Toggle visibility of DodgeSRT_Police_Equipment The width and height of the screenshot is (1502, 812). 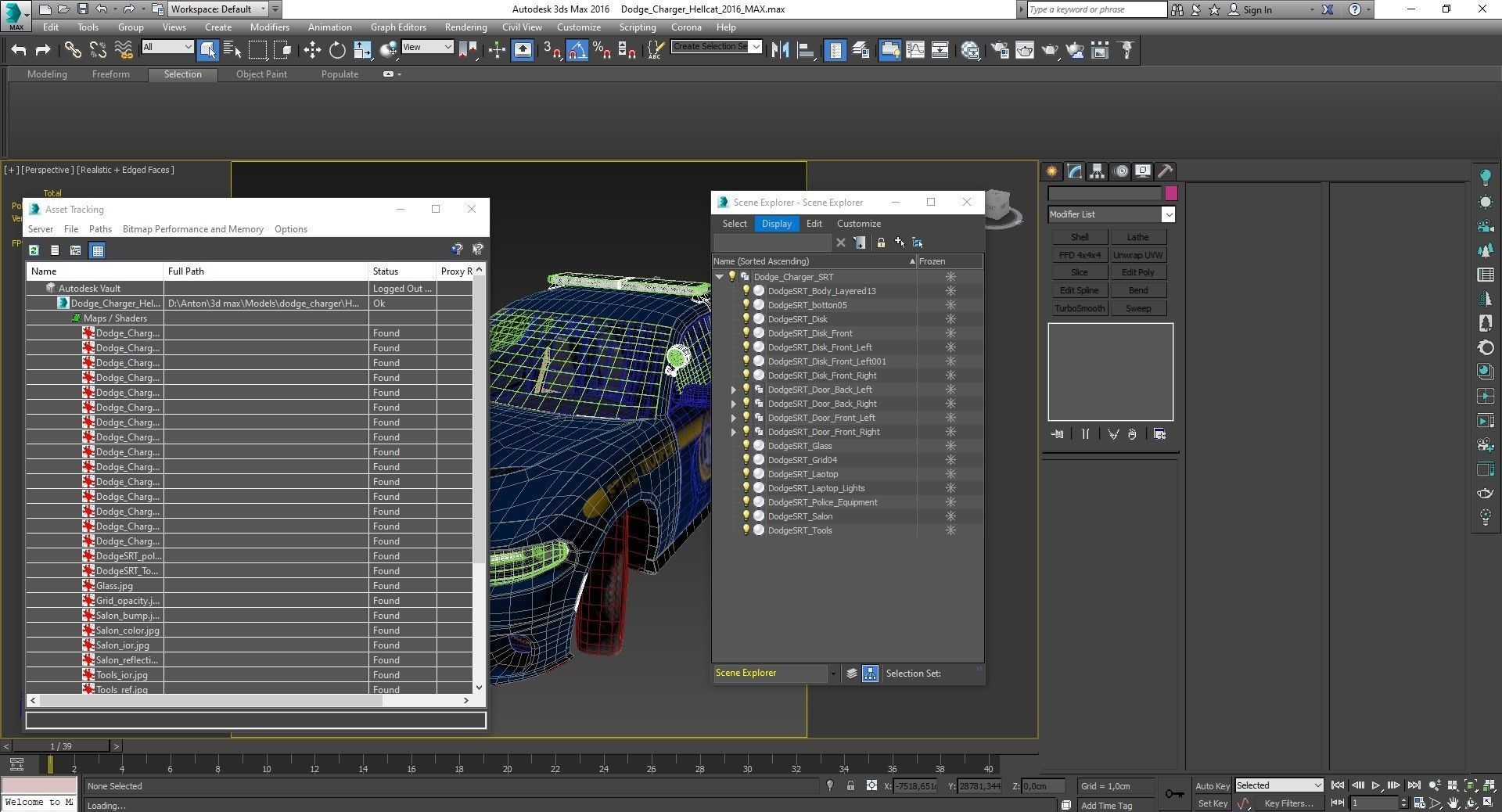pos(746,502)
